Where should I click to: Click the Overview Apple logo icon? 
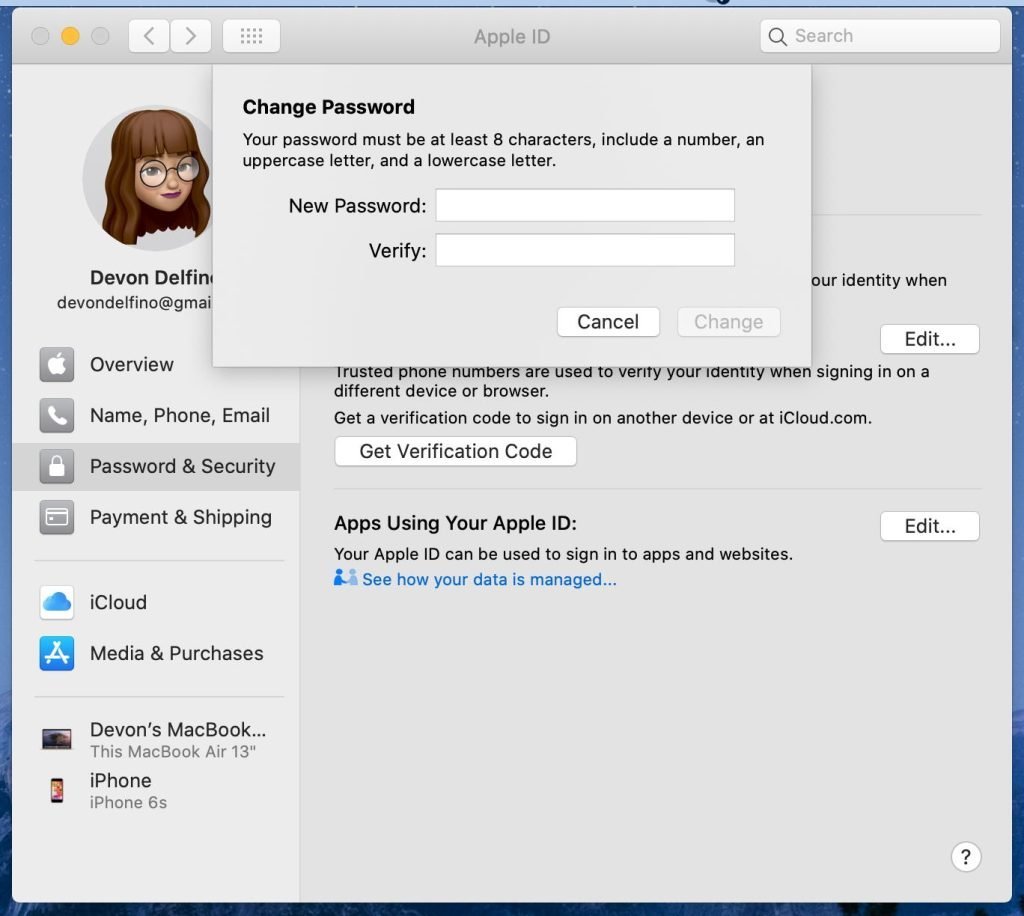click(x=57, y=364)
